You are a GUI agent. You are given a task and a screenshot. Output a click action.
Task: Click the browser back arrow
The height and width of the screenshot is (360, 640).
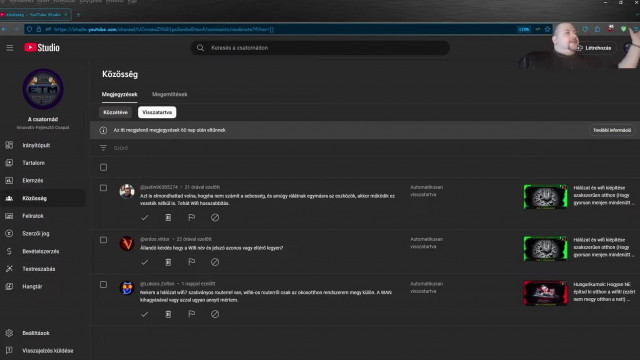[4, 29]
